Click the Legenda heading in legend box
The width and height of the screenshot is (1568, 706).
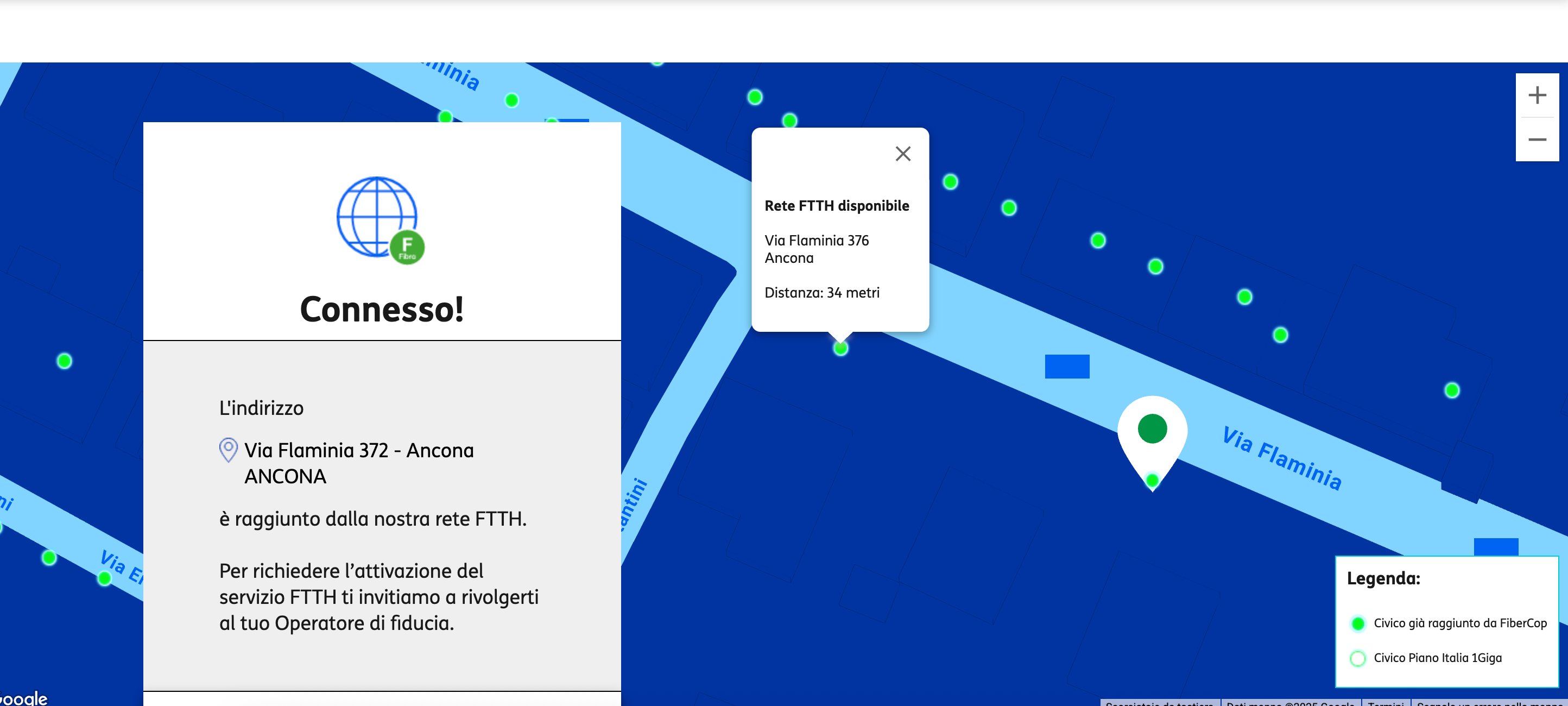click(x=1383, y=578)
